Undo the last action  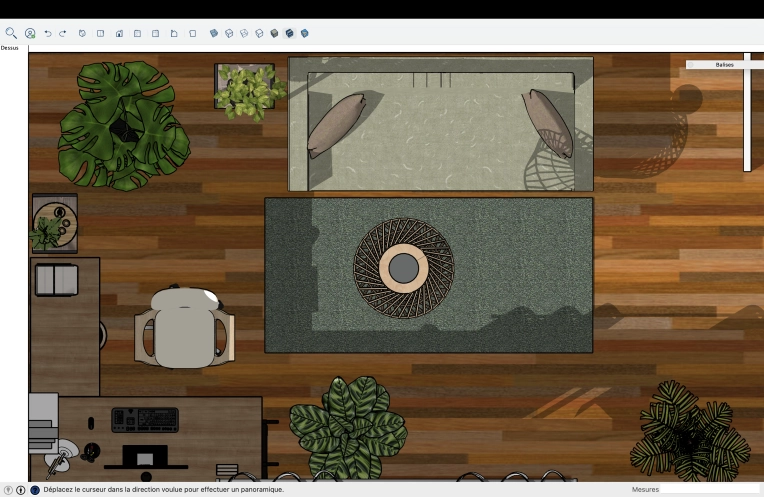[48, 34]
